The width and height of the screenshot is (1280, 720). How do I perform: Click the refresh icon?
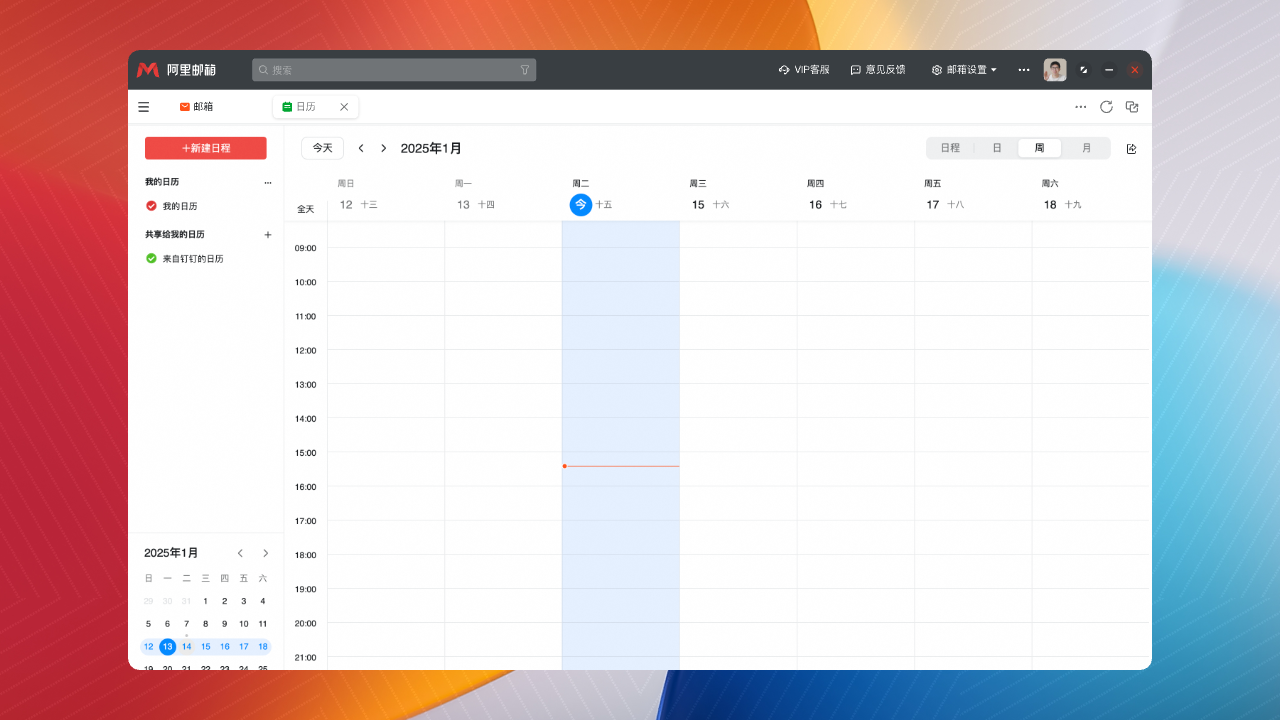tap(1106, 107)
